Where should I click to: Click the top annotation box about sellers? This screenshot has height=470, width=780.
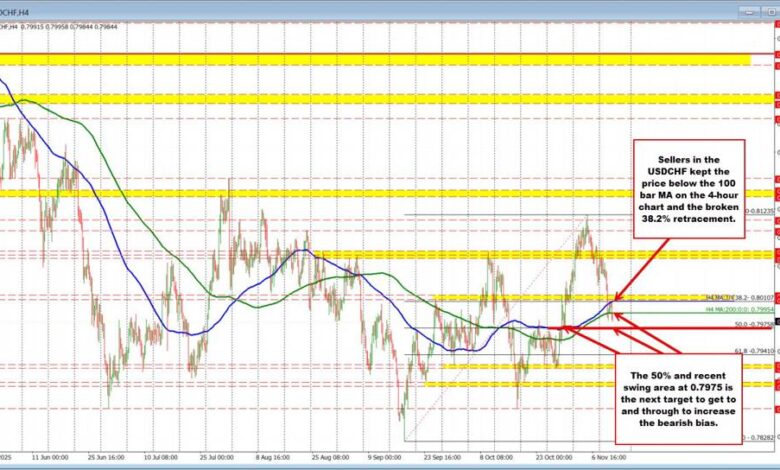coord(687,188)
